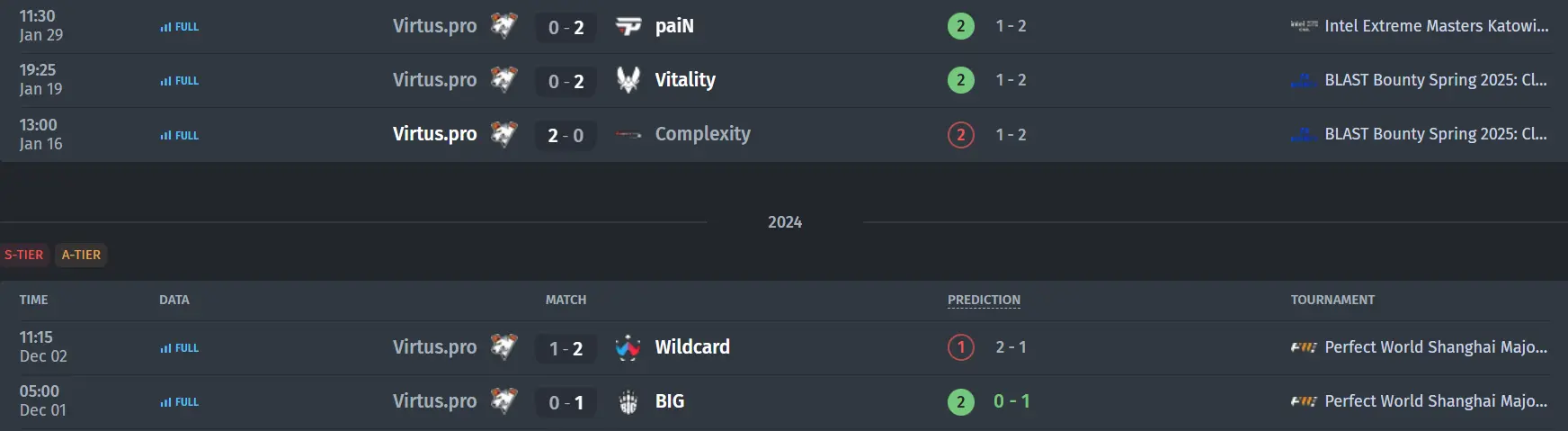Open the Virtus.pro vs Wildcard 1-2 score

coord(566,348)
